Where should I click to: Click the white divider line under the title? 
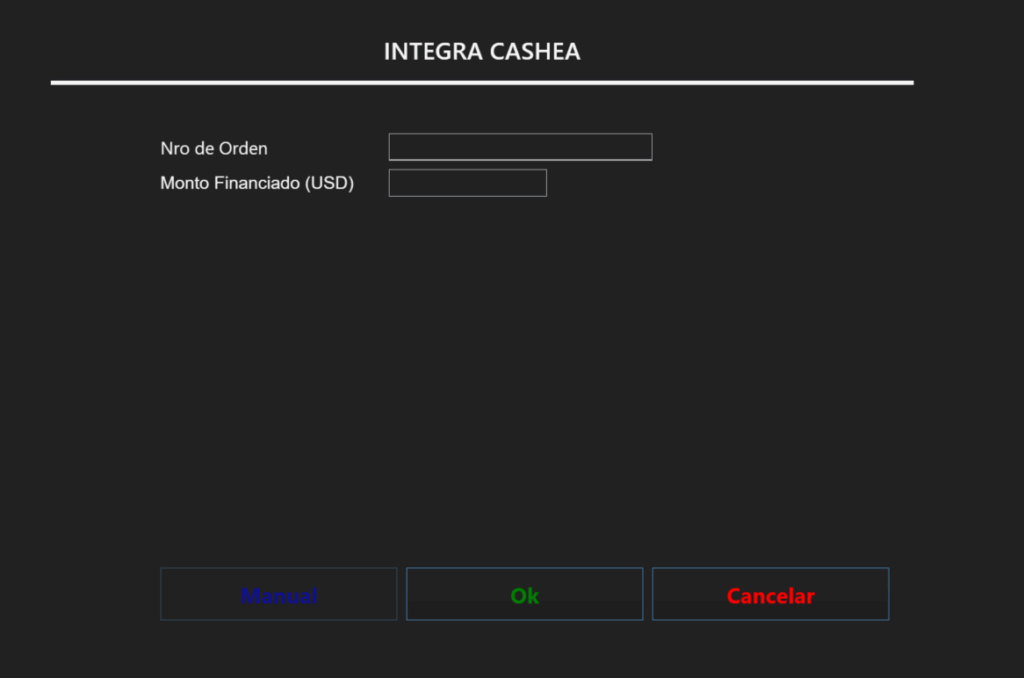482,83
